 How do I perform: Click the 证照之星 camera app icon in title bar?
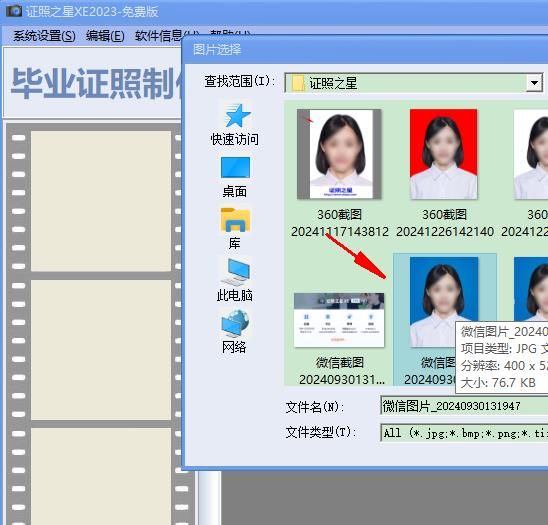(x=14, y=11)
